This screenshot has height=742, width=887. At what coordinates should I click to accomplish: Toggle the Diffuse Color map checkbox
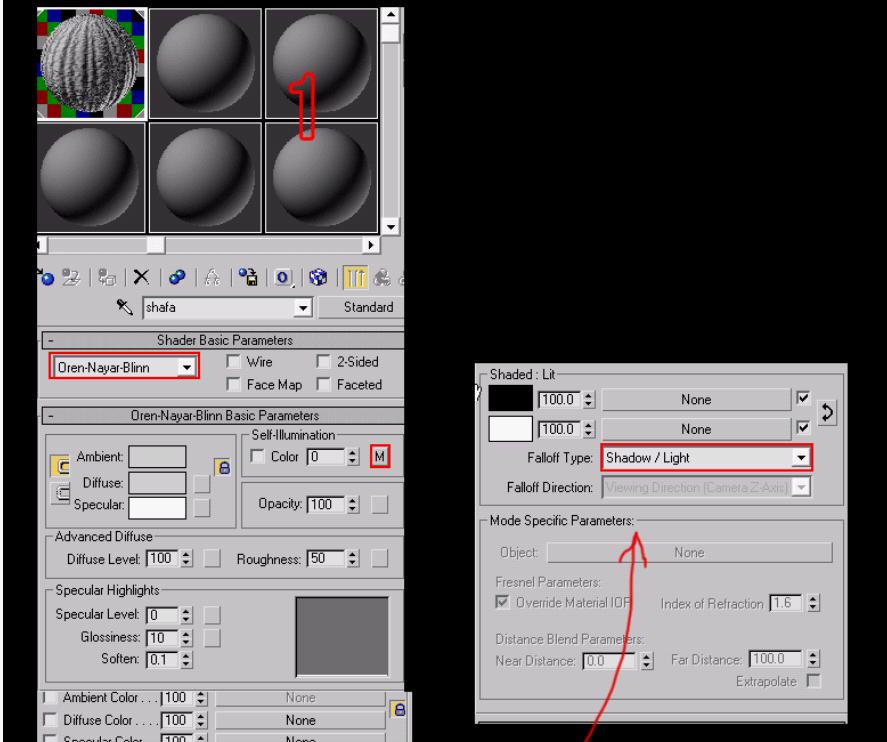tap(50, 720)
